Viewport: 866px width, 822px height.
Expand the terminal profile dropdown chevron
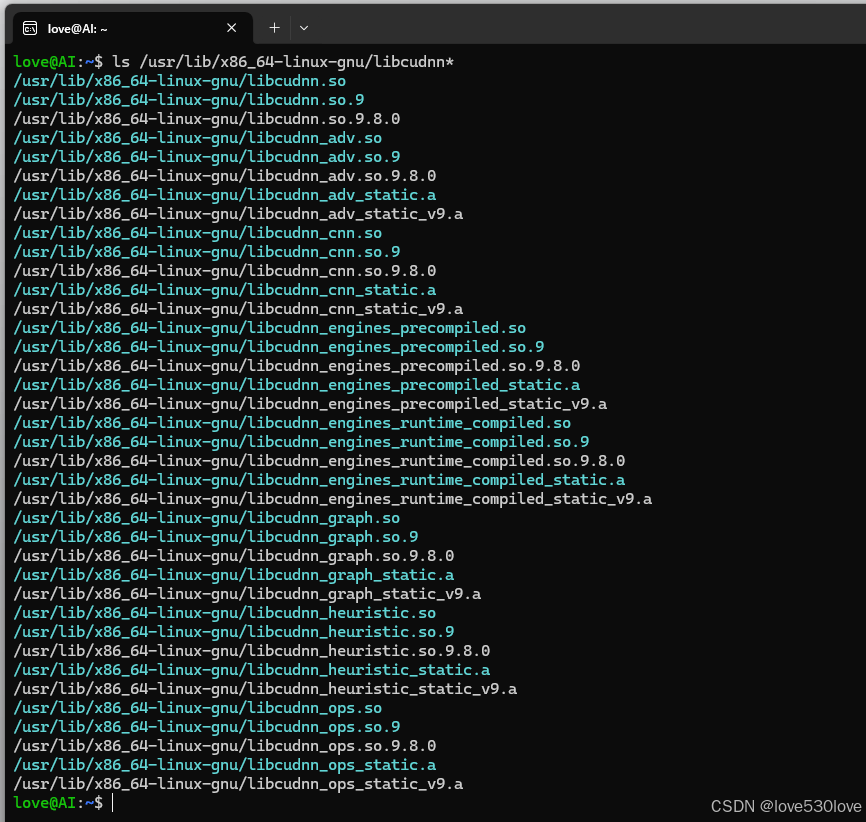[x=304, y=28]
